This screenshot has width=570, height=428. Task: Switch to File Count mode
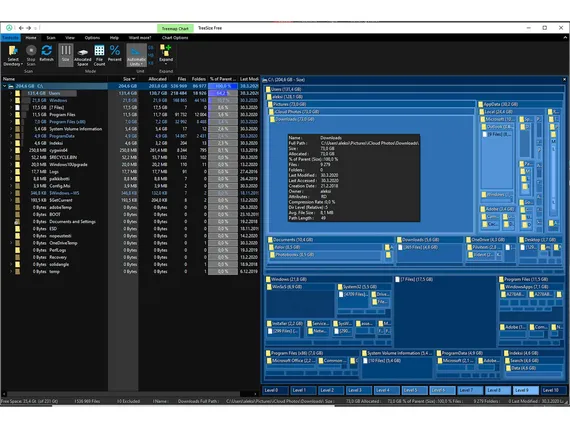click(99, 55)
